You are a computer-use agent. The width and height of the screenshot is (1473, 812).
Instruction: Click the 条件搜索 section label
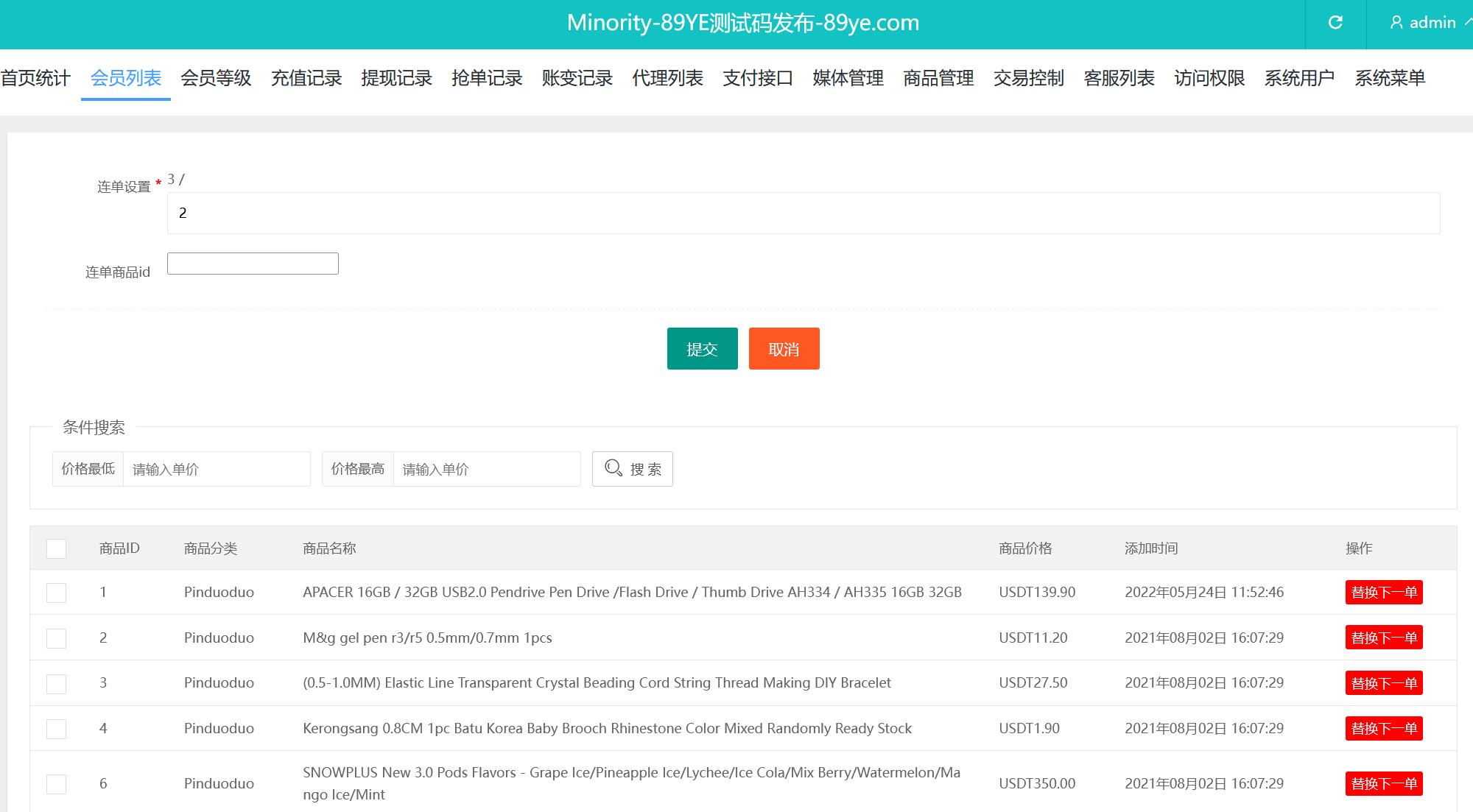(x=94, y=427)
